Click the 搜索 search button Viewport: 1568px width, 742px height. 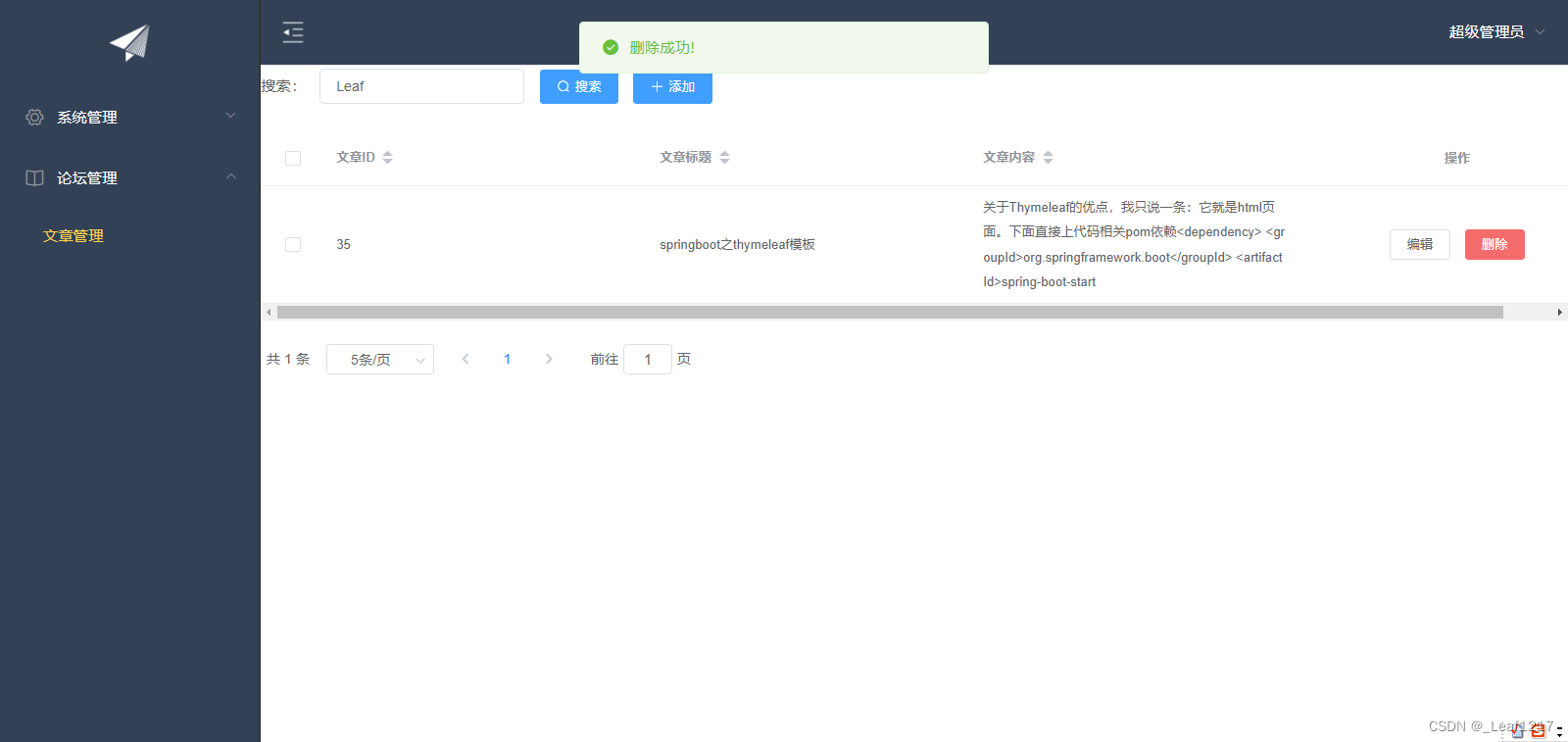(579, 86)
